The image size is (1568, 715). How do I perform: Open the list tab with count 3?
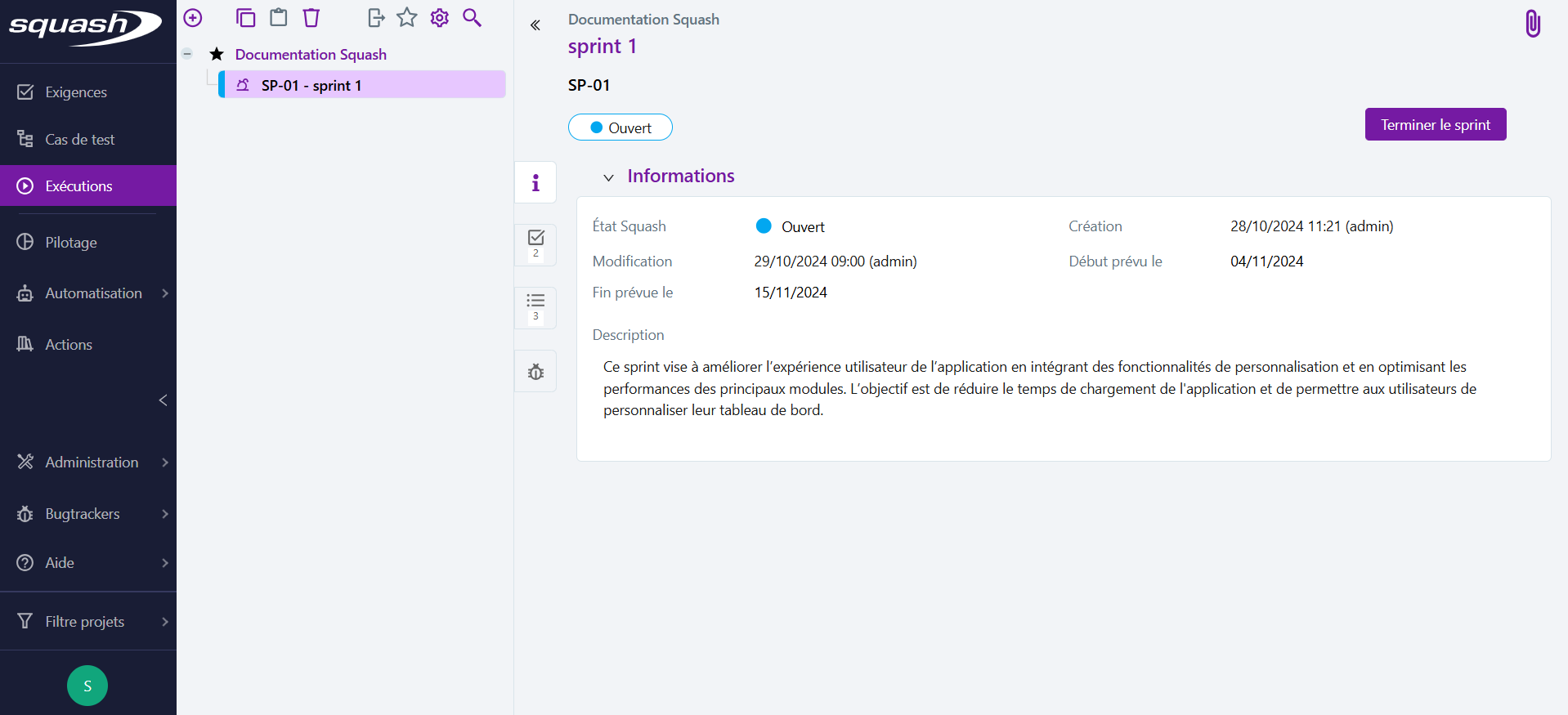click(535, 307)
